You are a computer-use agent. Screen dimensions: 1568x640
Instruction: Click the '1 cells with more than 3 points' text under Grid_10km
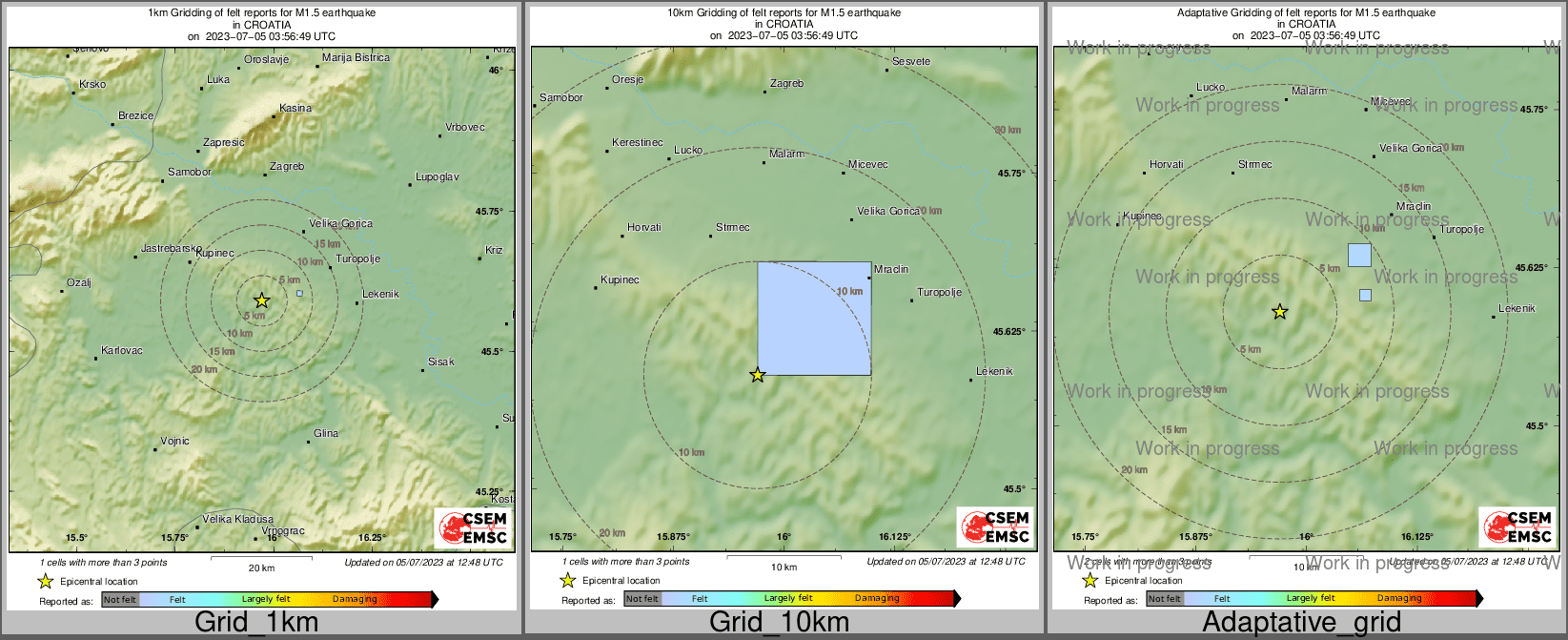coord(625,562)
